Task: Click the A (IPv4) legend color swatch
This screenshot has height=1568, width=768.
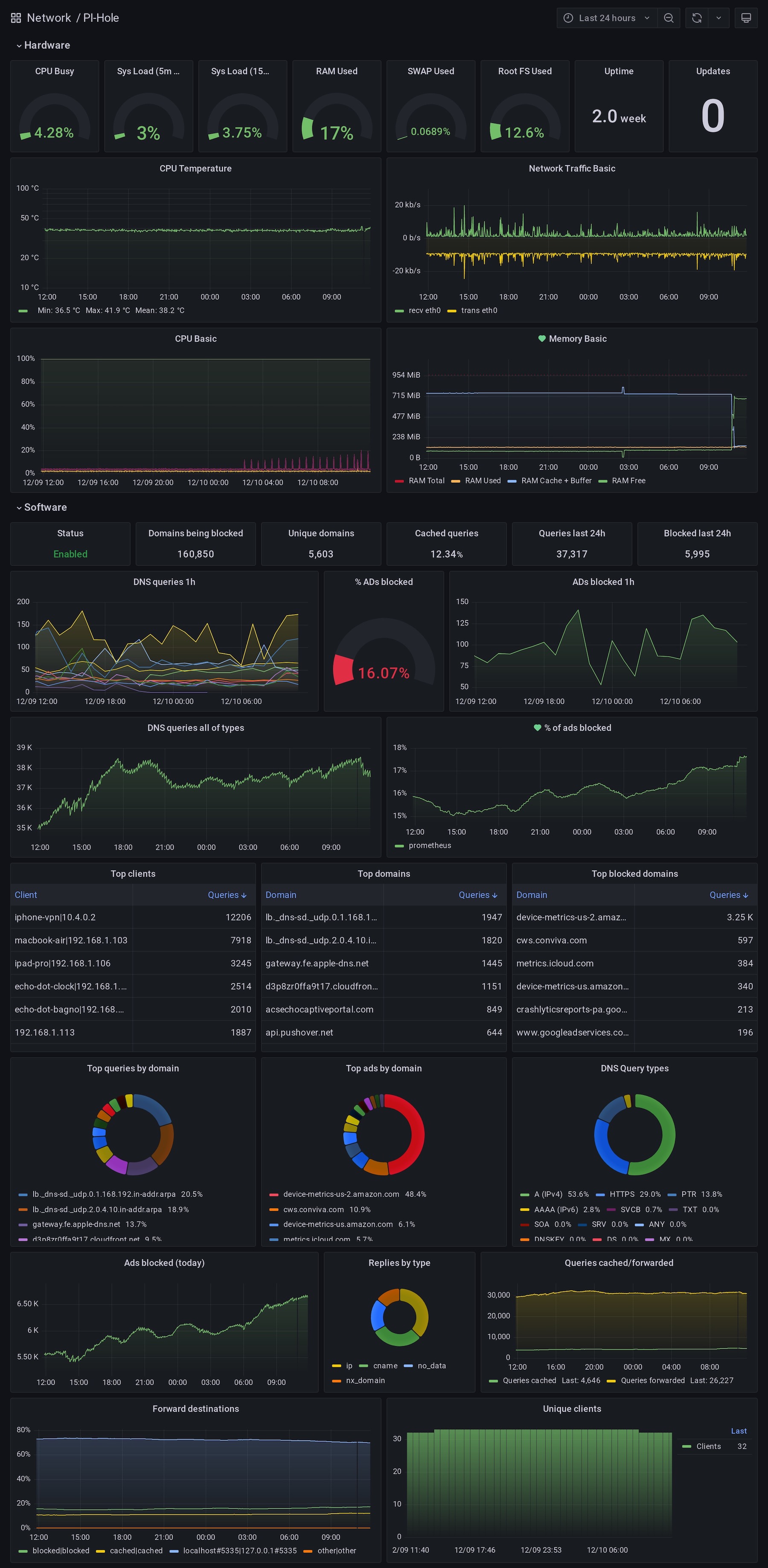Action: 524,1194
